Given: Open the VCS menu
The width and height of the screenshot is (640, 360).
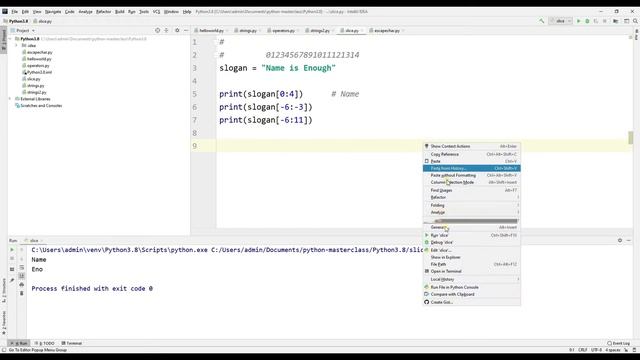Looking at the screenshot, I should pyautogui.click(x=156, y=11).
